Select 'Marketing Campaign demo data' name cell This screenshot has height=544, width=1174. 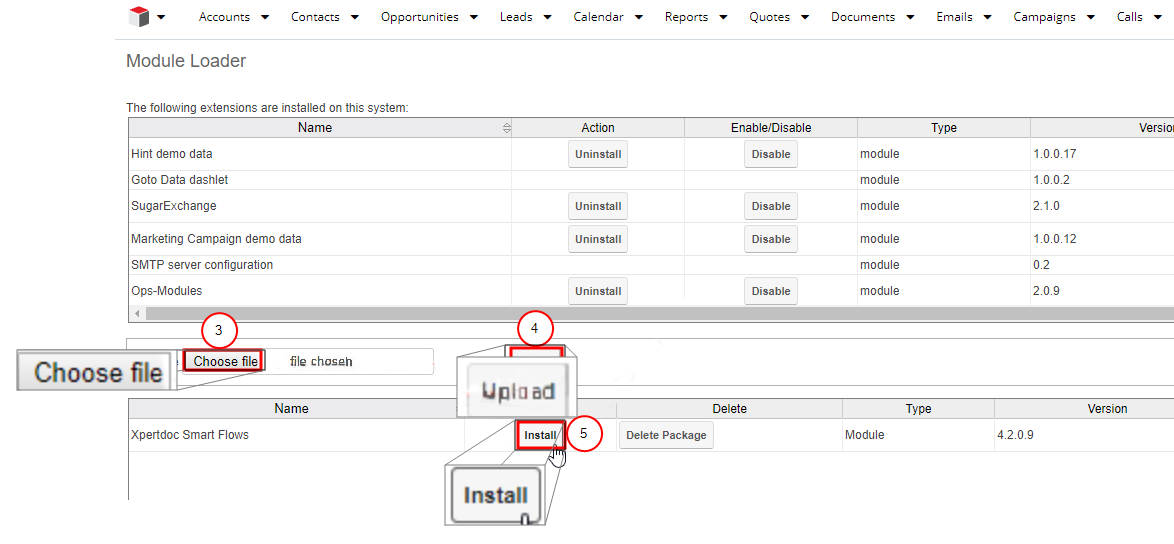216,239
